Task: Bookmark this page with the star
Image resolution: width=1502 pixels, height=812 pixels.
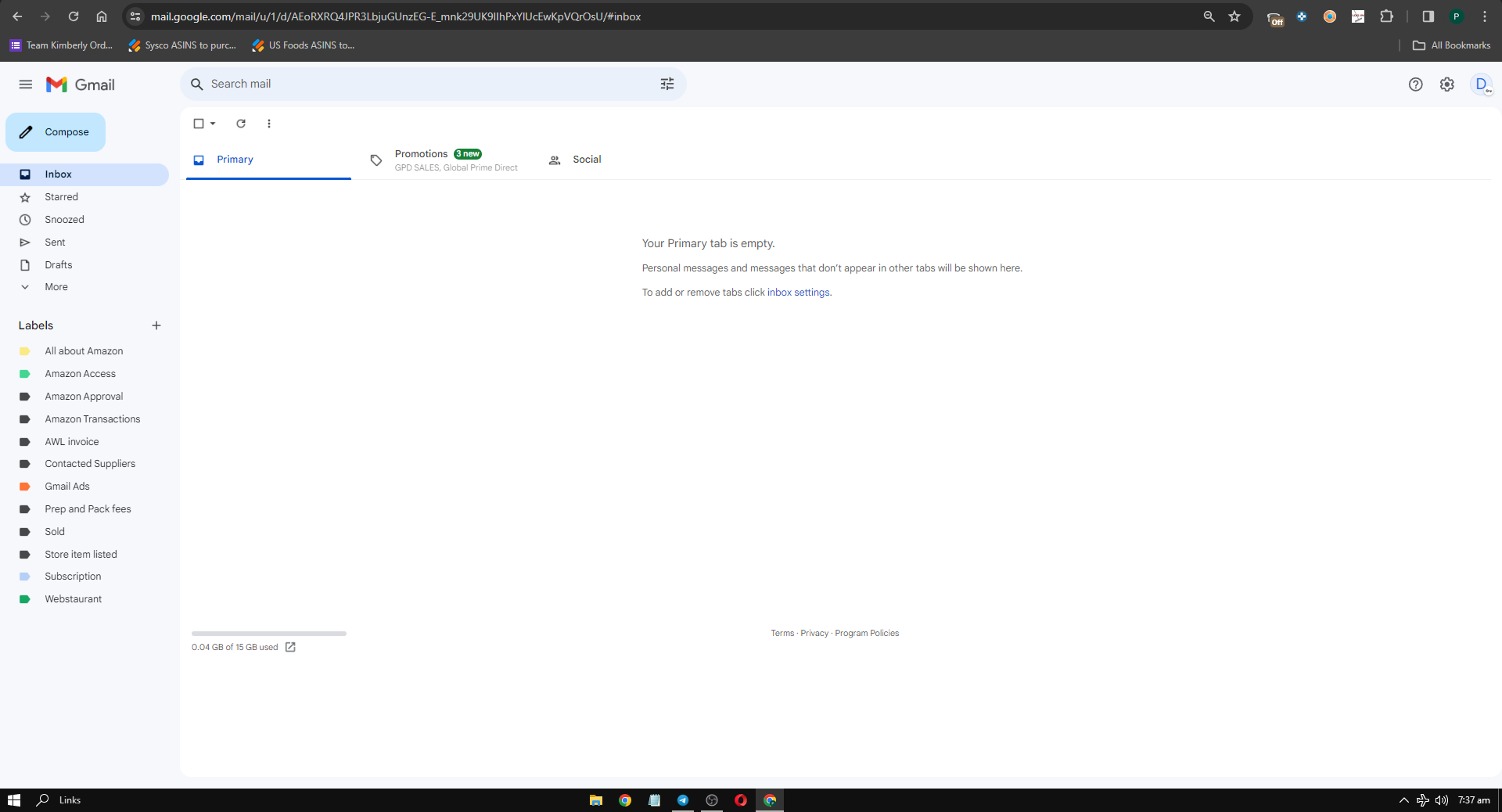Action: point(1234,16)
